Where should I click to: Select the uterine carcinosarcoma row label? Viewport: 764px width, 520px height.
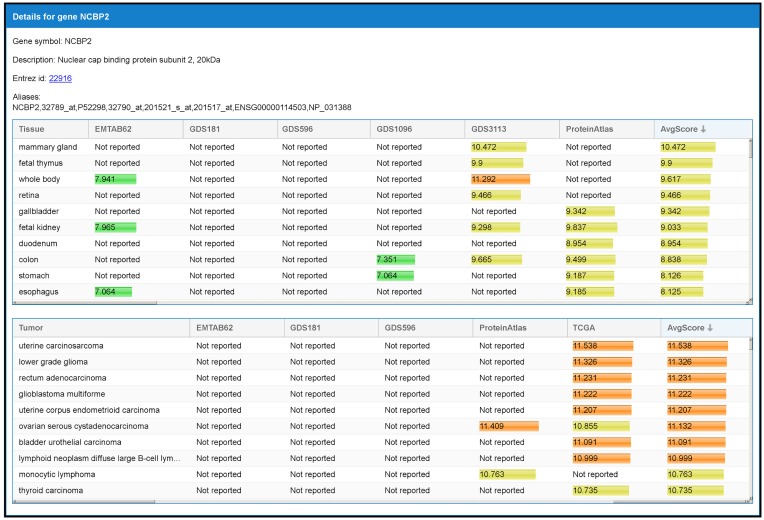(x=61, y=346)
